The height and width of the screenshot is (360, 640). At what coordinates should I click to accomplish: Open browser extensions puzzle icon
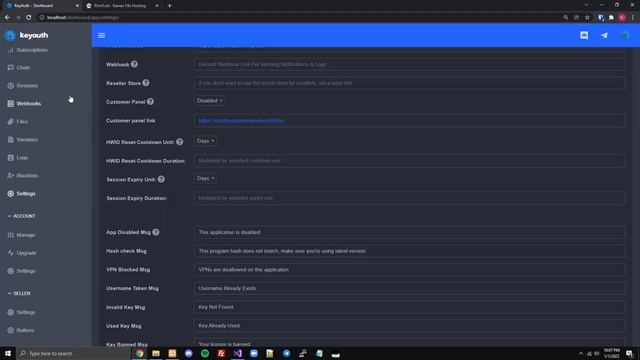611,18
